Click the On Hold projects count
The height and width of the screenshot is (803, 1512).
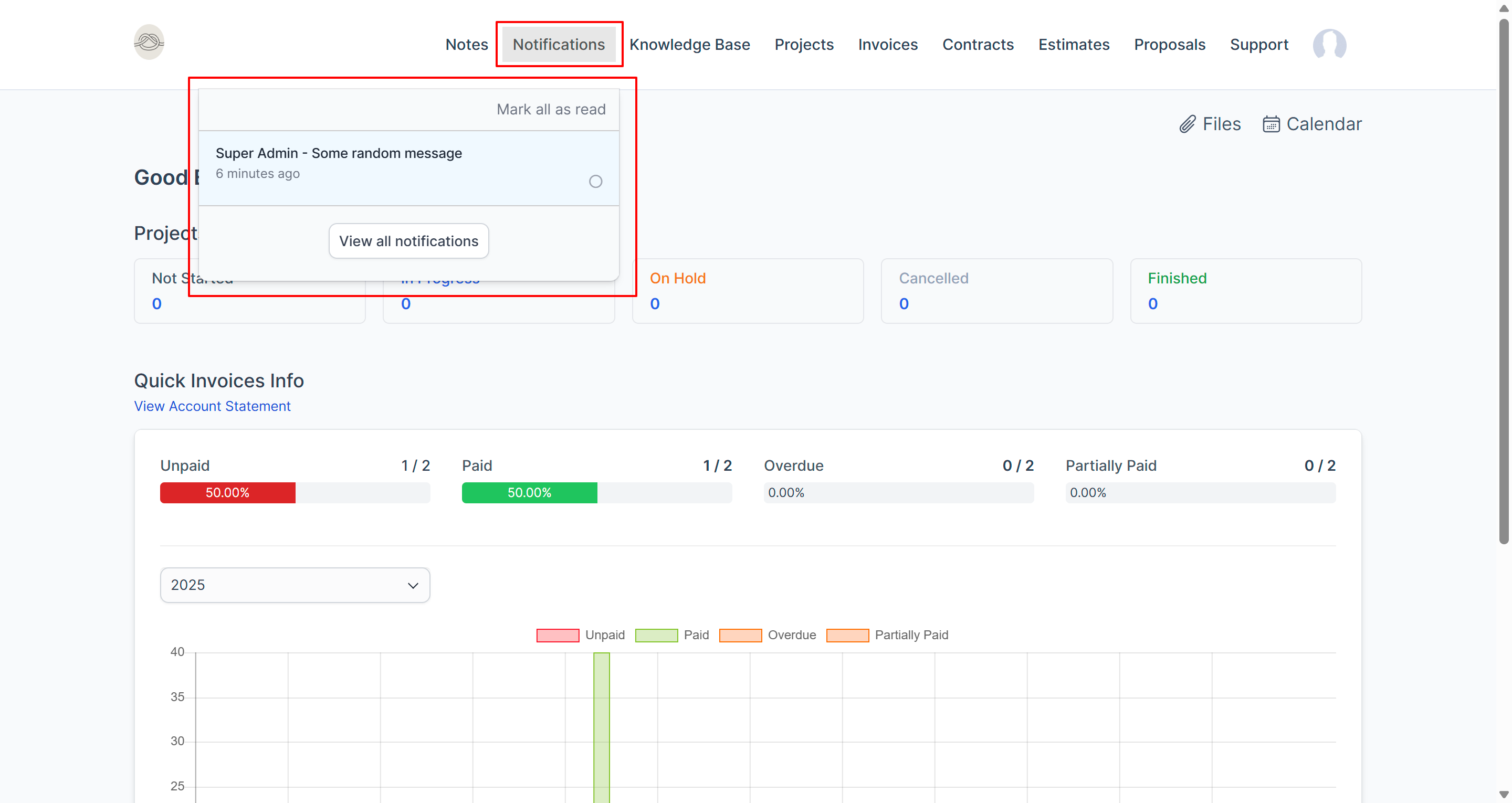[655, 303]
